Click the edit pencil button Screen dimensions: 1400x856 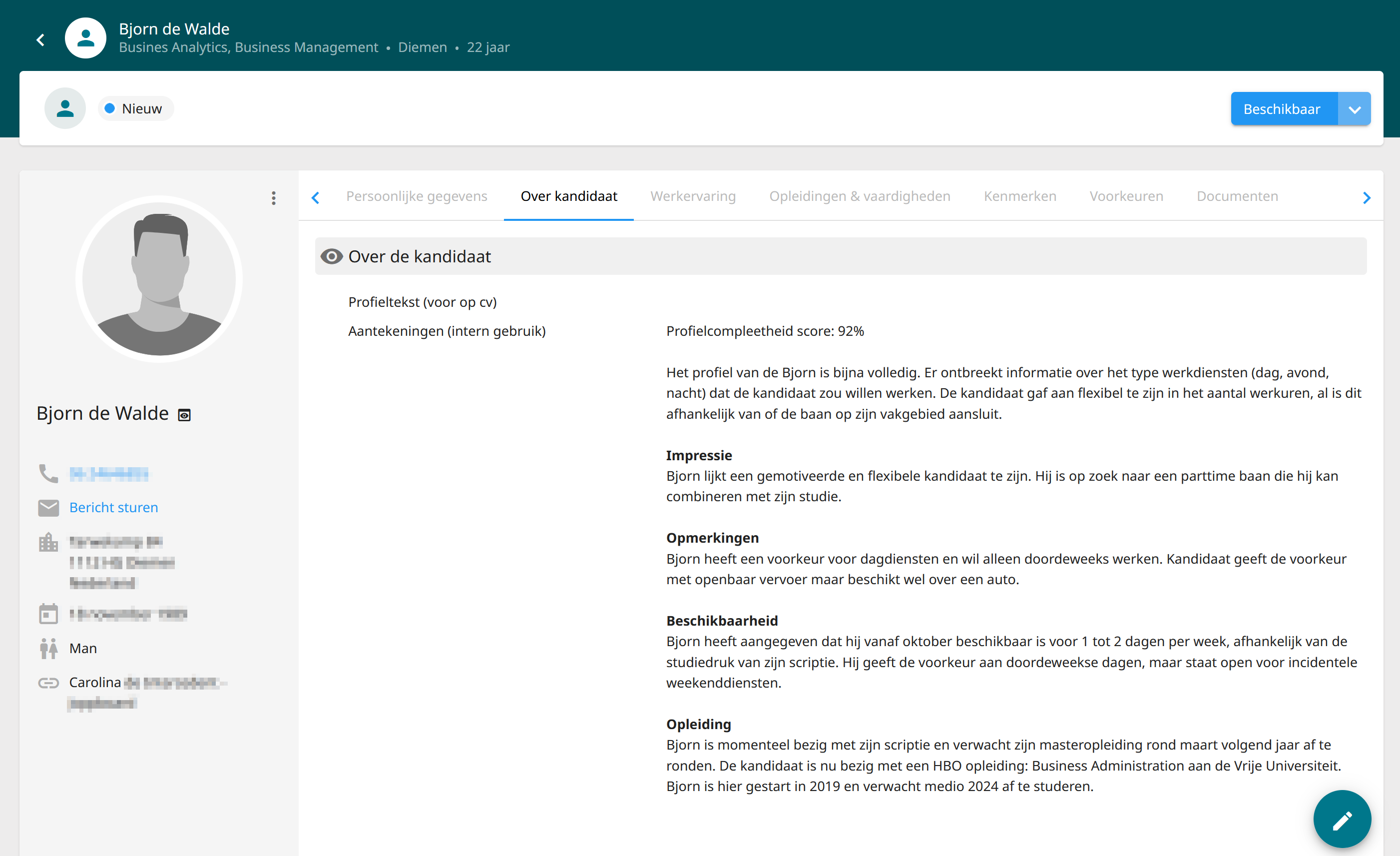(x=1343, y=819)
